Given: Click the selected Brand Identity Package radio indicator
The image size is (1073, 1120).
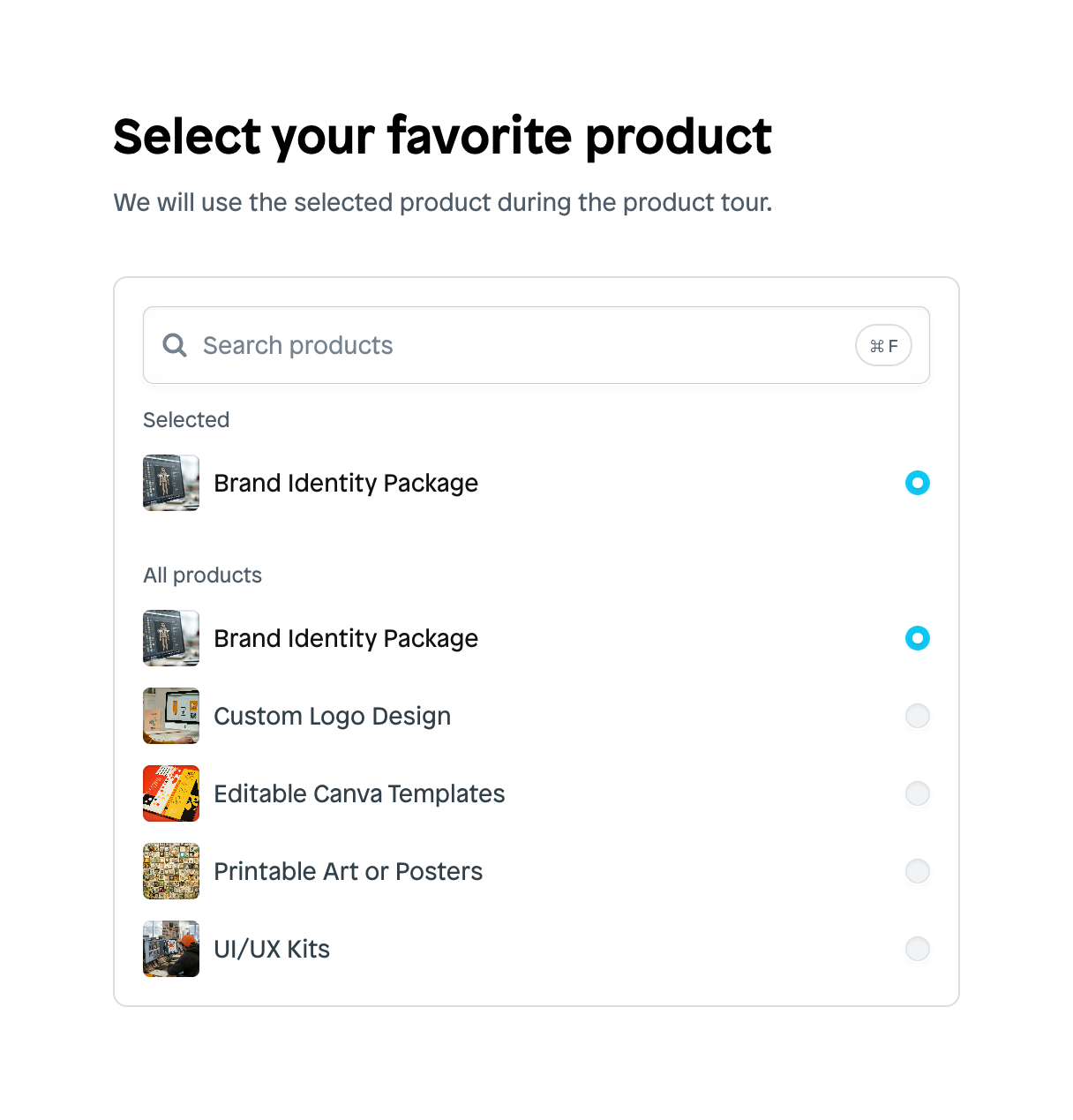Looking at the screenshot, I should coord(918,483).
